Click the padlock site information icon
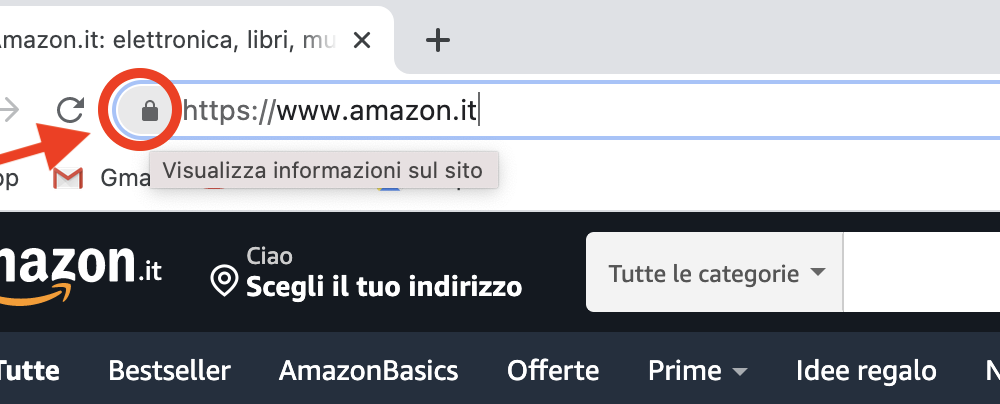This screenshot has width=1000, height=404. [x=149, y=111]
